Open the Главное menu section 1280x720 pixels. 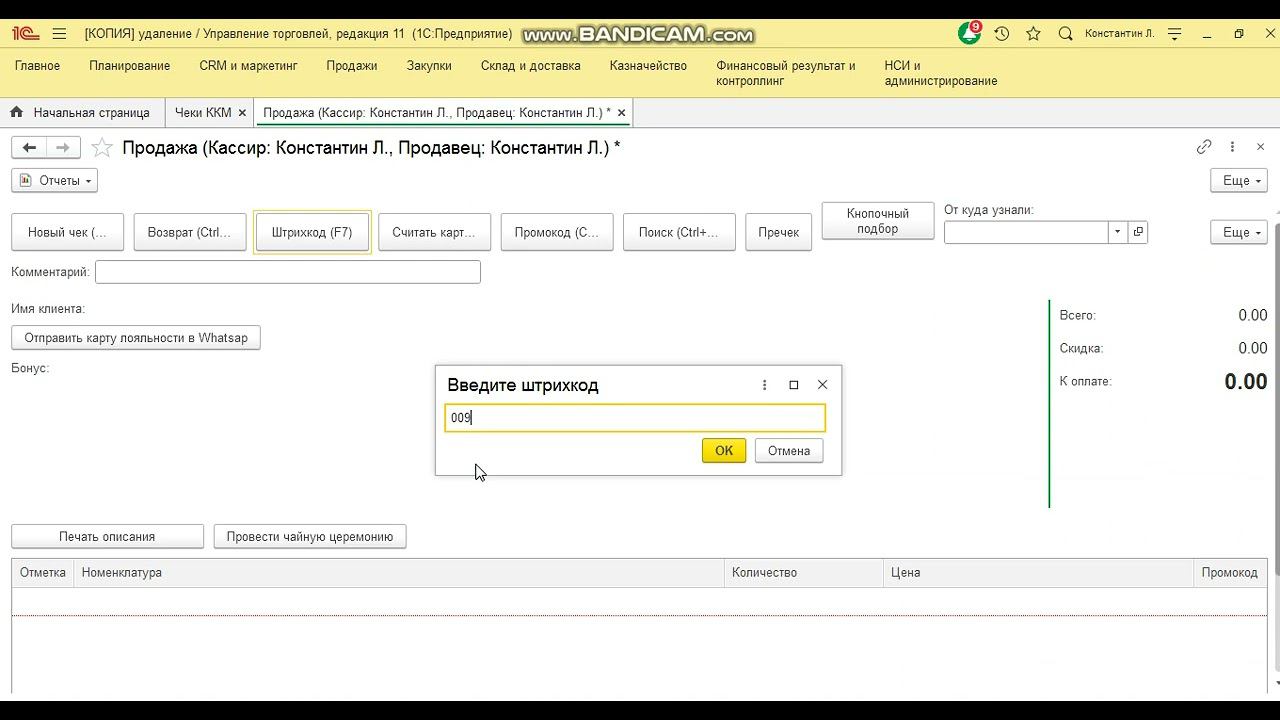37,66
